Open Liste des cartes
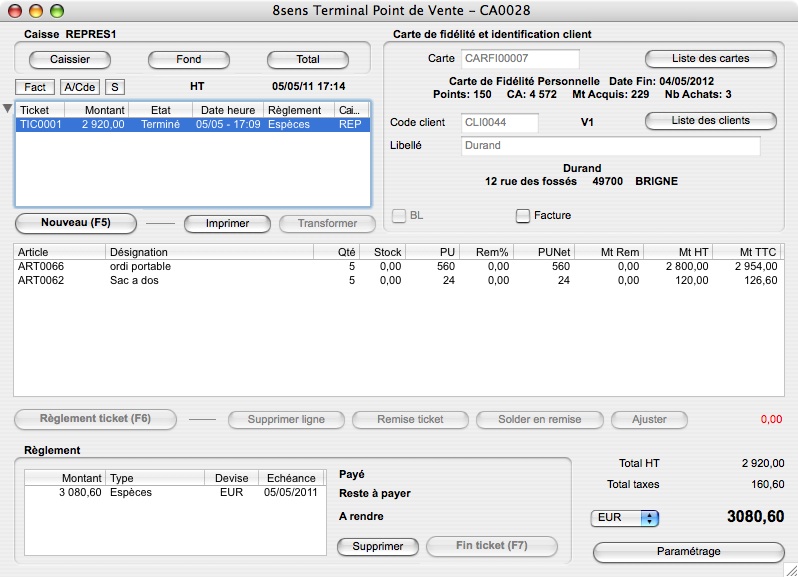798x577 pixels. 710,59
